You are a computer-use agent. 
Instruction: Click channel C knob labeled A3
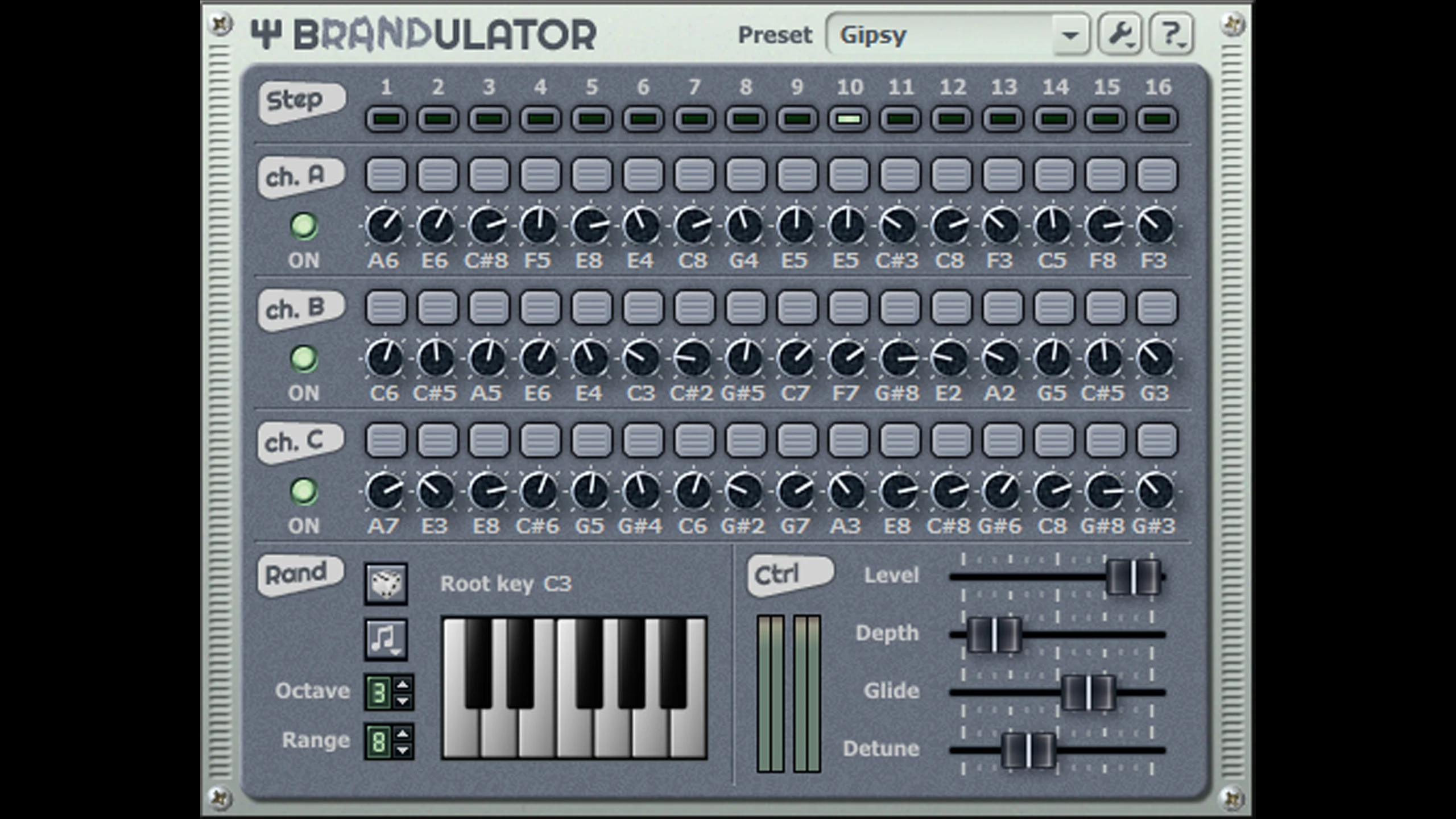pos(847,491)
